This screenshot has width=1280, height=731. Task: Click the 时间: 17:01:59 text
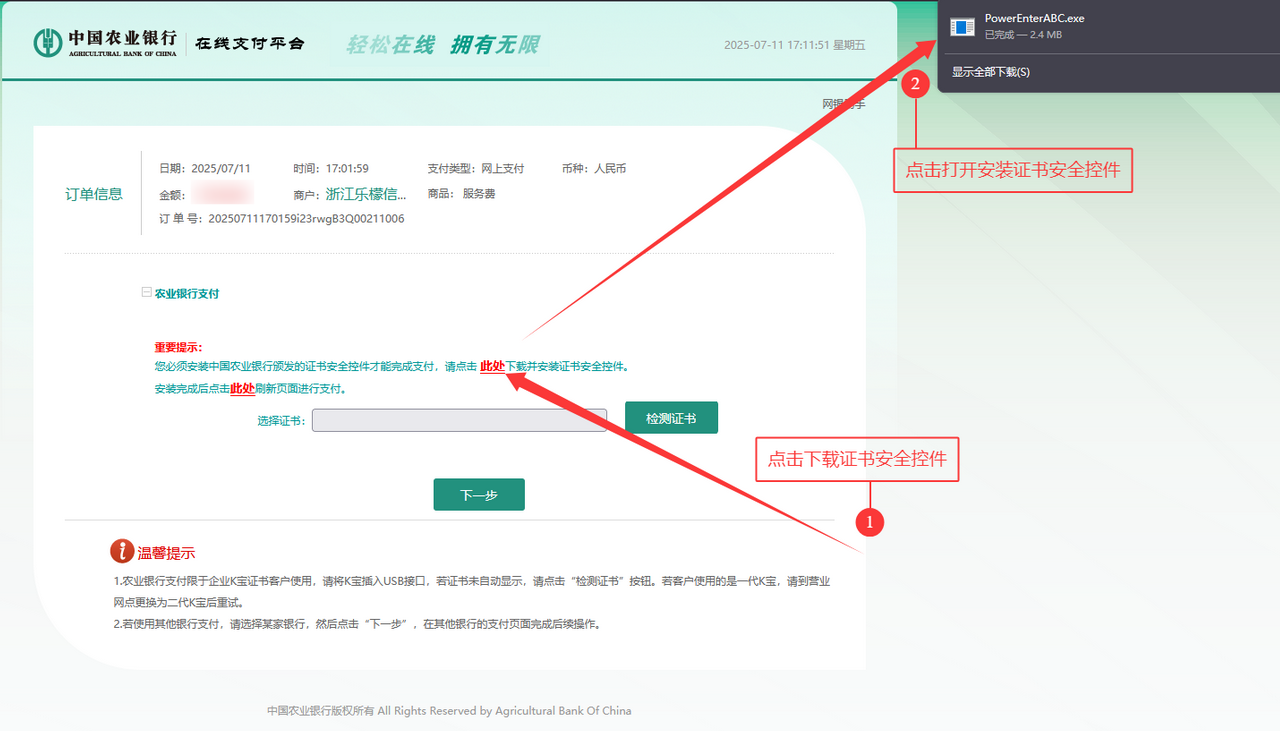point(331,168)
